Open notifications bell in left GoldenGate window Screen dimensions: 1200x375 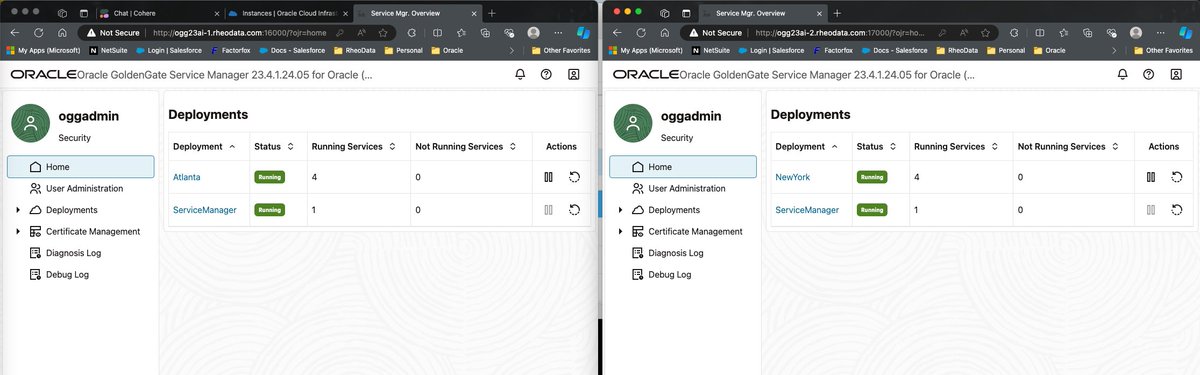(520, 74)
